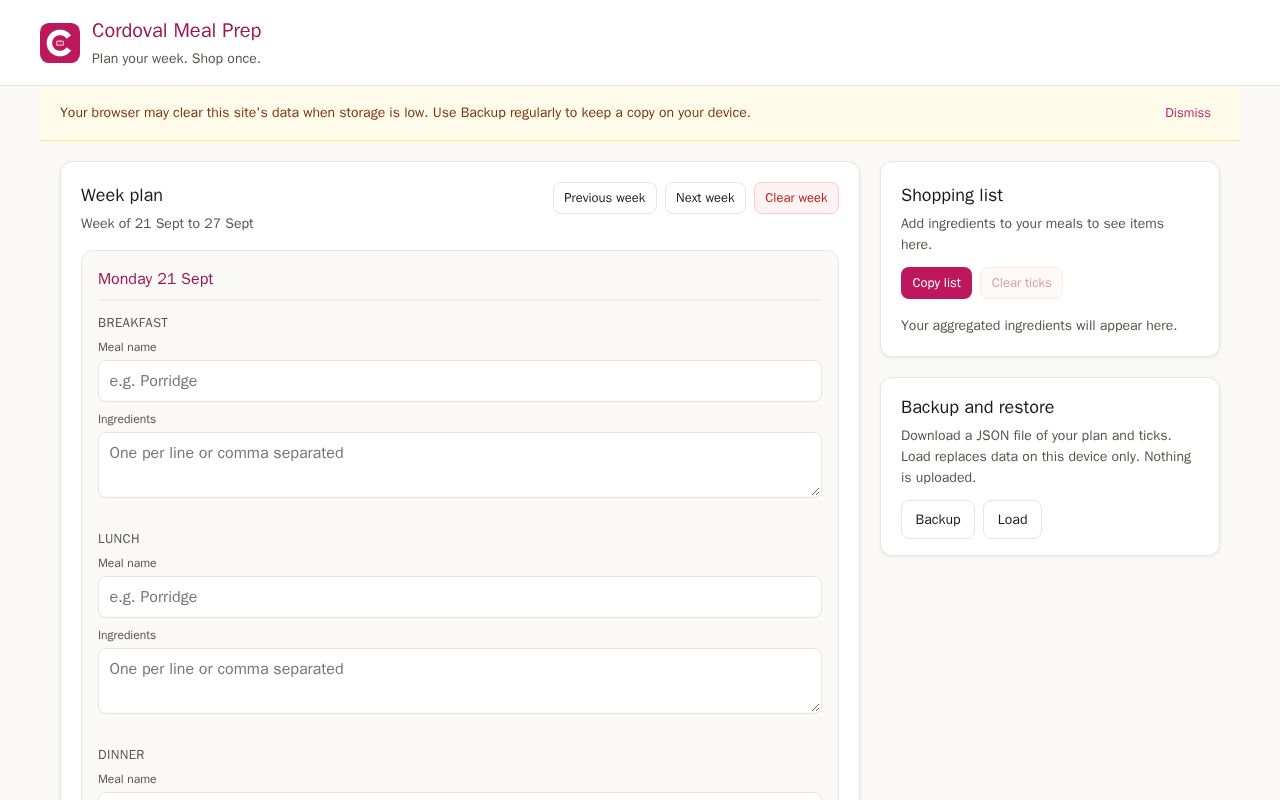Click the BREAKFAST section label
The image size is (1280, 800).
coord(133,323)
